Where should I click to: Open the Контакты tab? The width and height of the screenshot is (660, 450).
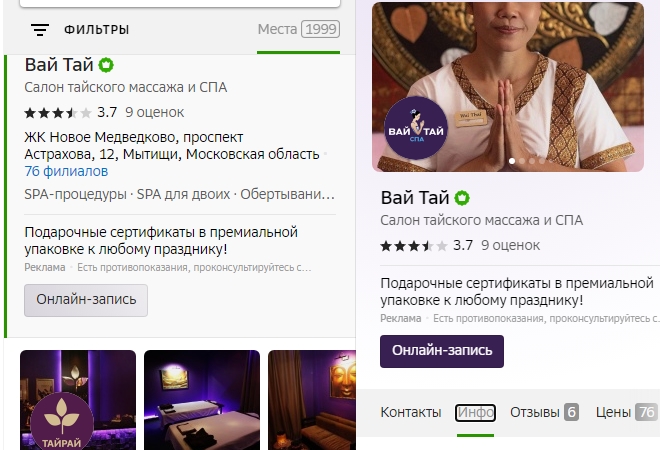(x=411, y=412)
